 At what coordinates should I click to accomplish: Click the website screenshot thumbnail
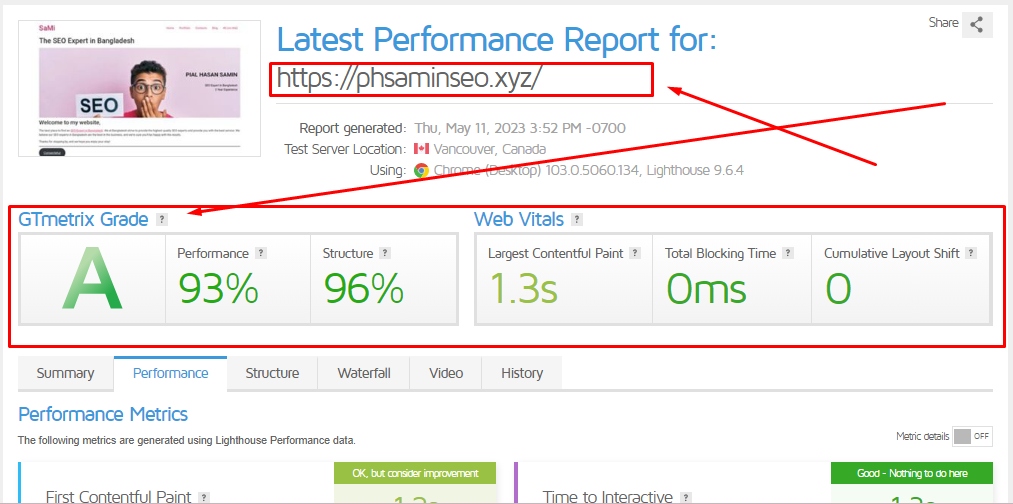(x=140, y=88)
